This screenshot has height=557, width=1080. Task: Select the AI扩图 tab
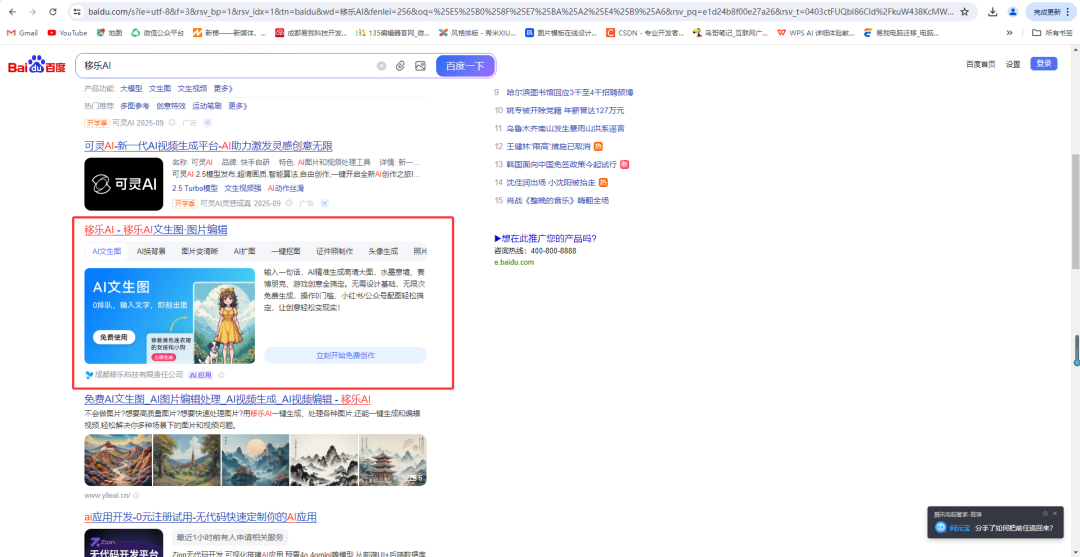(245, 251)
